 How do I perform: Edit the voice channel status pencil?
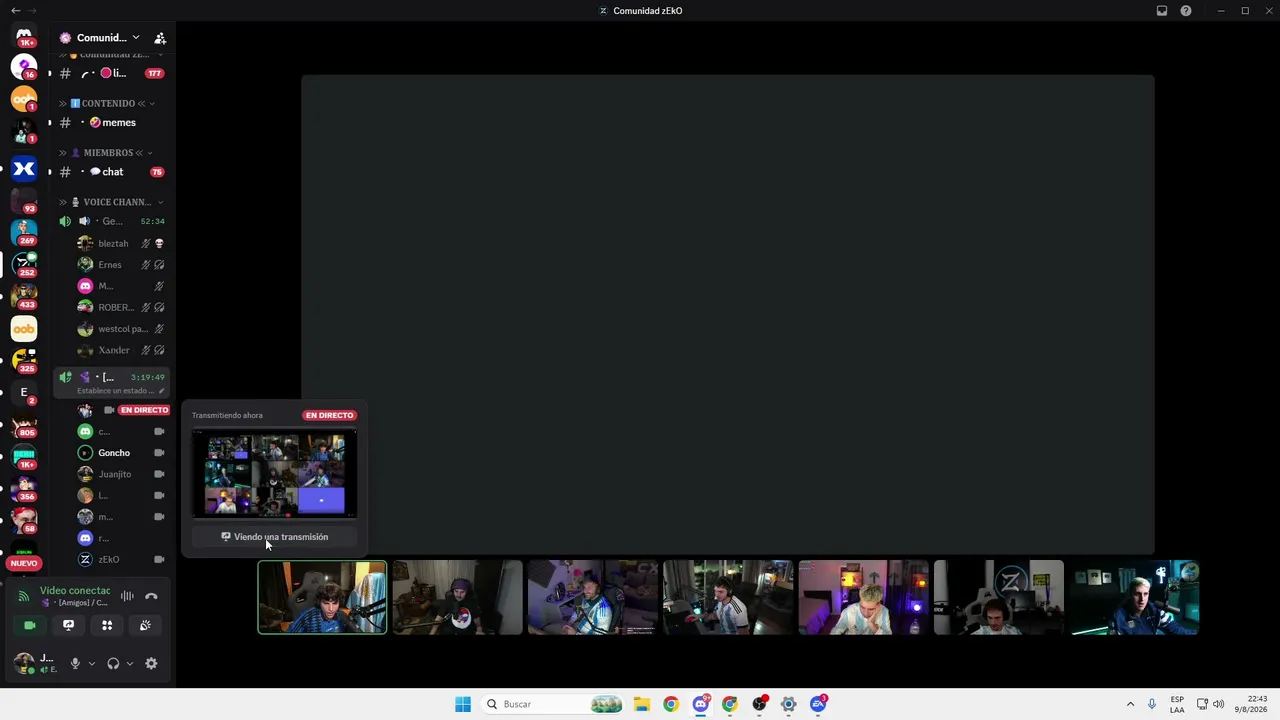click(161, 391)
